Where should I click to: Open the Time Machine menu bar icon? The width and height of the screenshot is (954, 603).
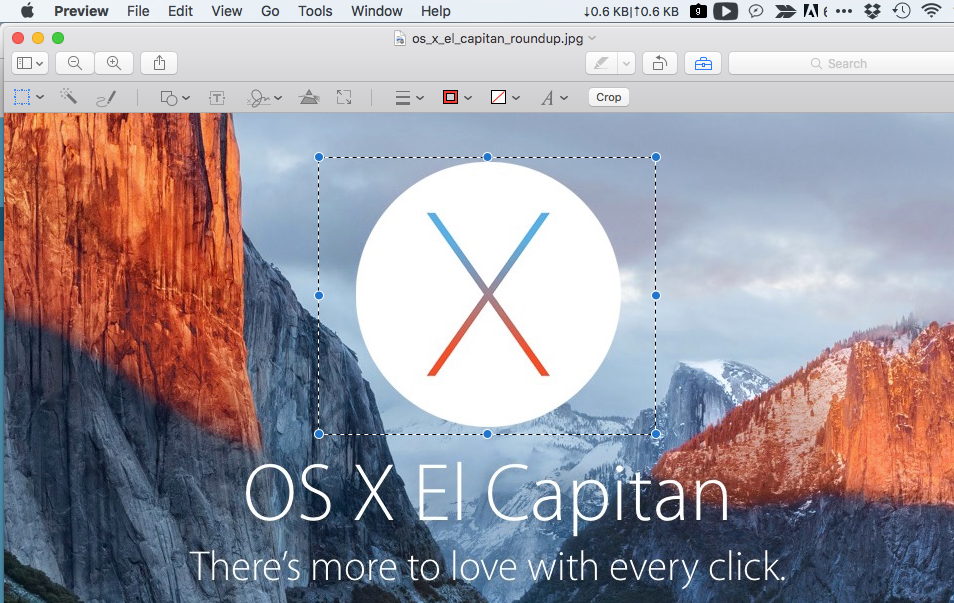902,11
